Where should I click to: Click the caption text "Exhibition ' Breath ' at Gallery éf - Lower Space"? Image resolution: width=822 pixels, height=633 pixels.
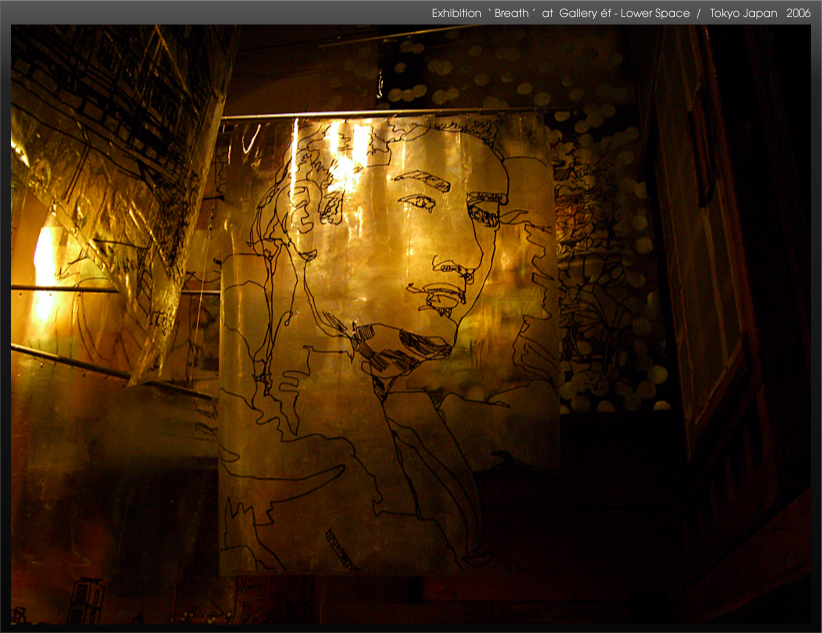[560, 13]
